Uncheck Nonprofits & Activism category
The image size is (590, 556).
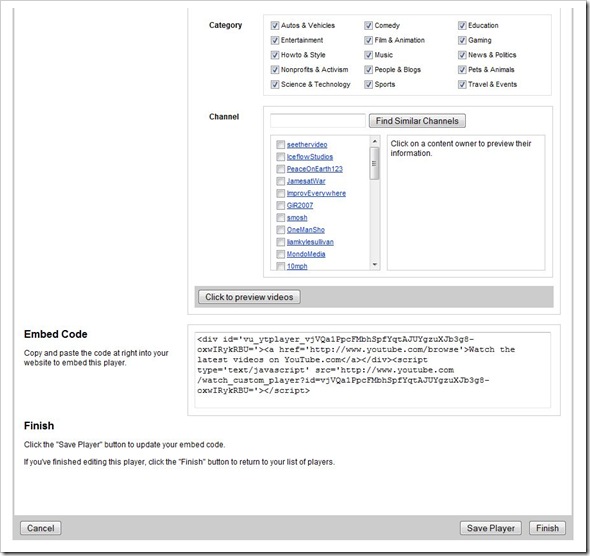tap(275, 70)
